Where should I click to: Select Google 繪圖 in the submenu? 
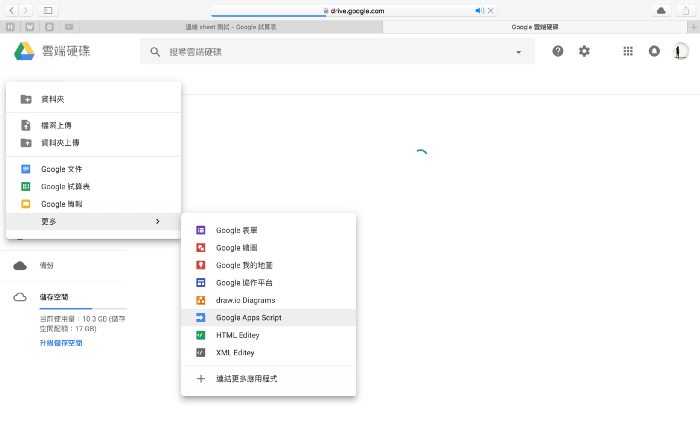268,248
